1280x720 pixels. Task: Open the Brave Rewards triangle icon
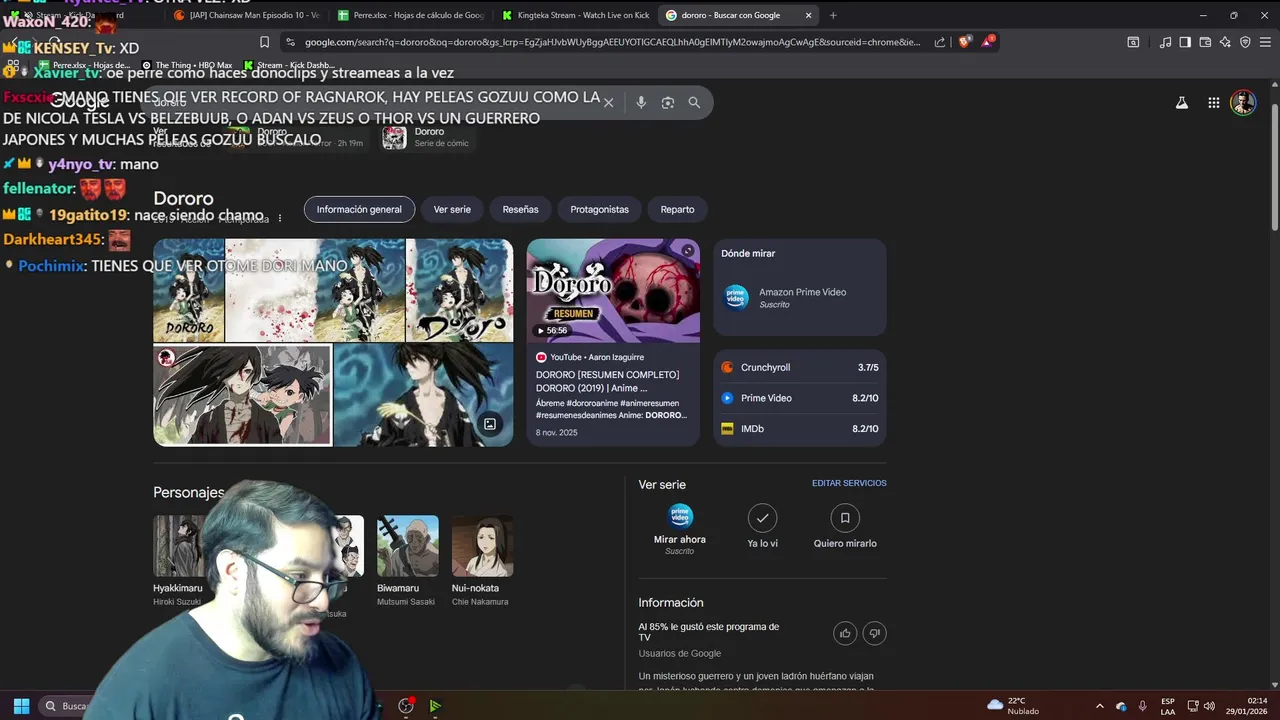tap(988, 42)
